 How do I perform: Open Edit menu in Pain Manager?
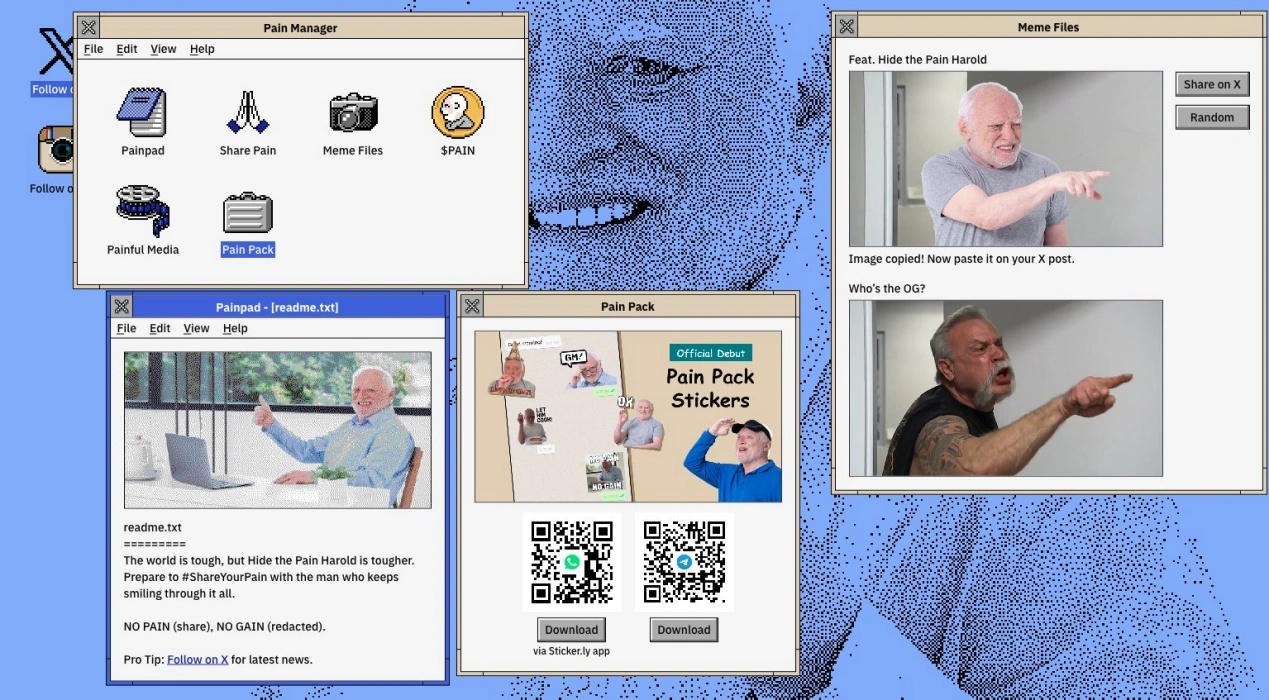pyautogui.click(x=127, y=49)
